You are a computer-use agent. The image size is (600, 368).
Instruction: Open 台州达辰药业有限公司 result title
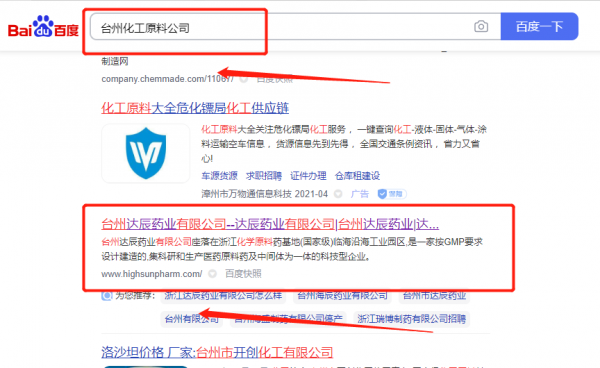click(x=270, y=224)
